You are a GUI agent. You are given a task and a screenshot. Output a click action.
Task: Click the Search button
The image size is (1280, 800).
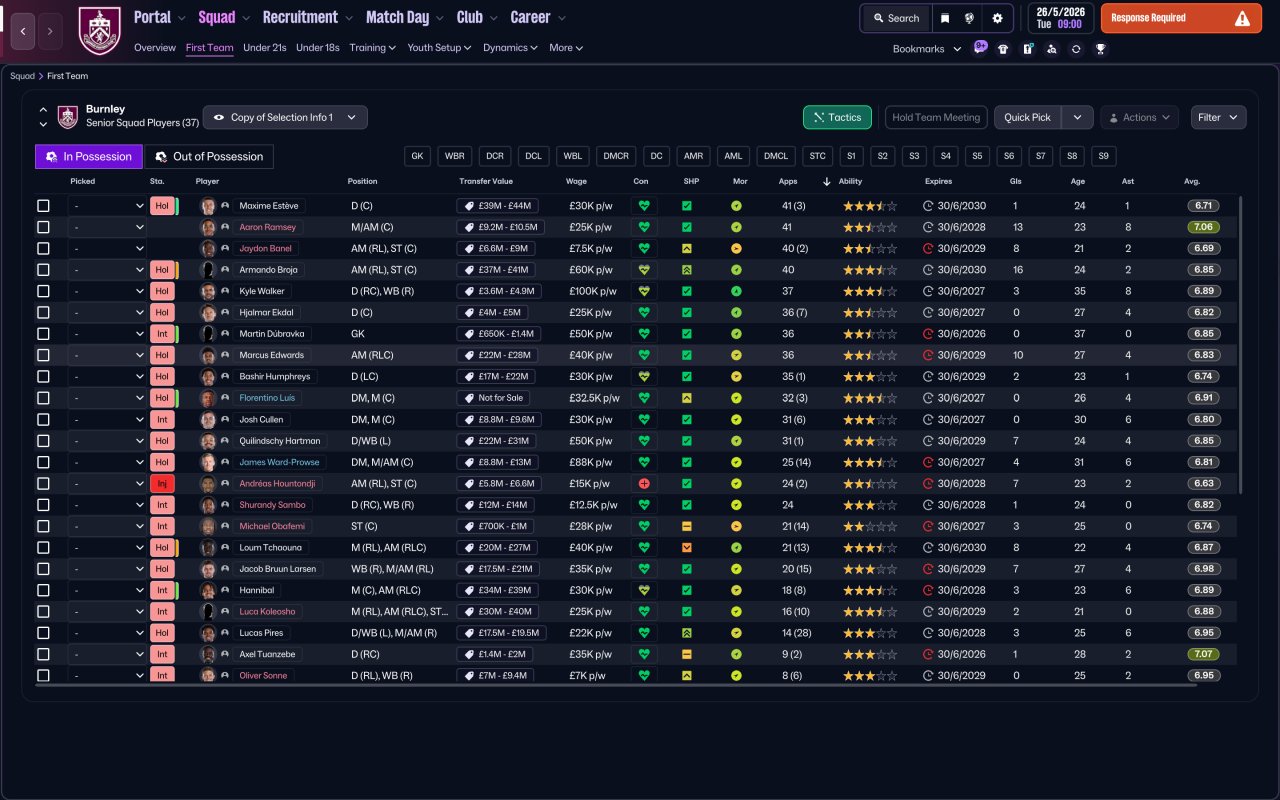pos(895,18)
